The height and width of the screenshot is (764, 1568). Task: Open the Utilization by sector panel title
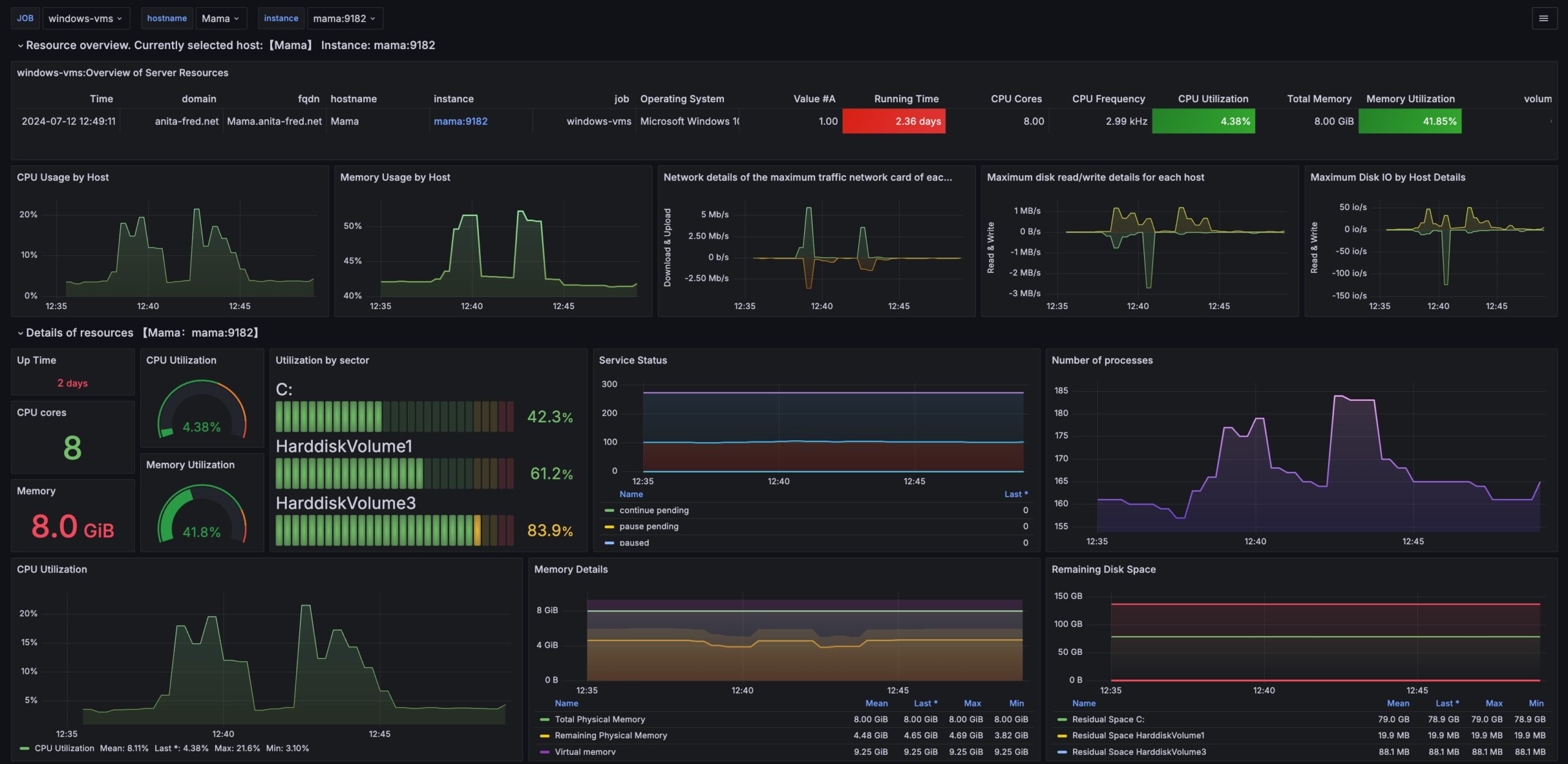coord(322,360)
